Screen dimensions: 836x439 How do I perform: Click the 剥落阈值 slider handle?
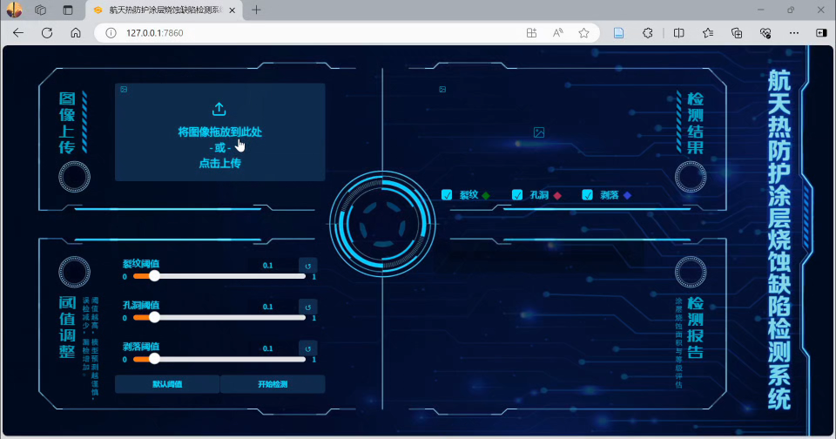[x=154, y=359]
